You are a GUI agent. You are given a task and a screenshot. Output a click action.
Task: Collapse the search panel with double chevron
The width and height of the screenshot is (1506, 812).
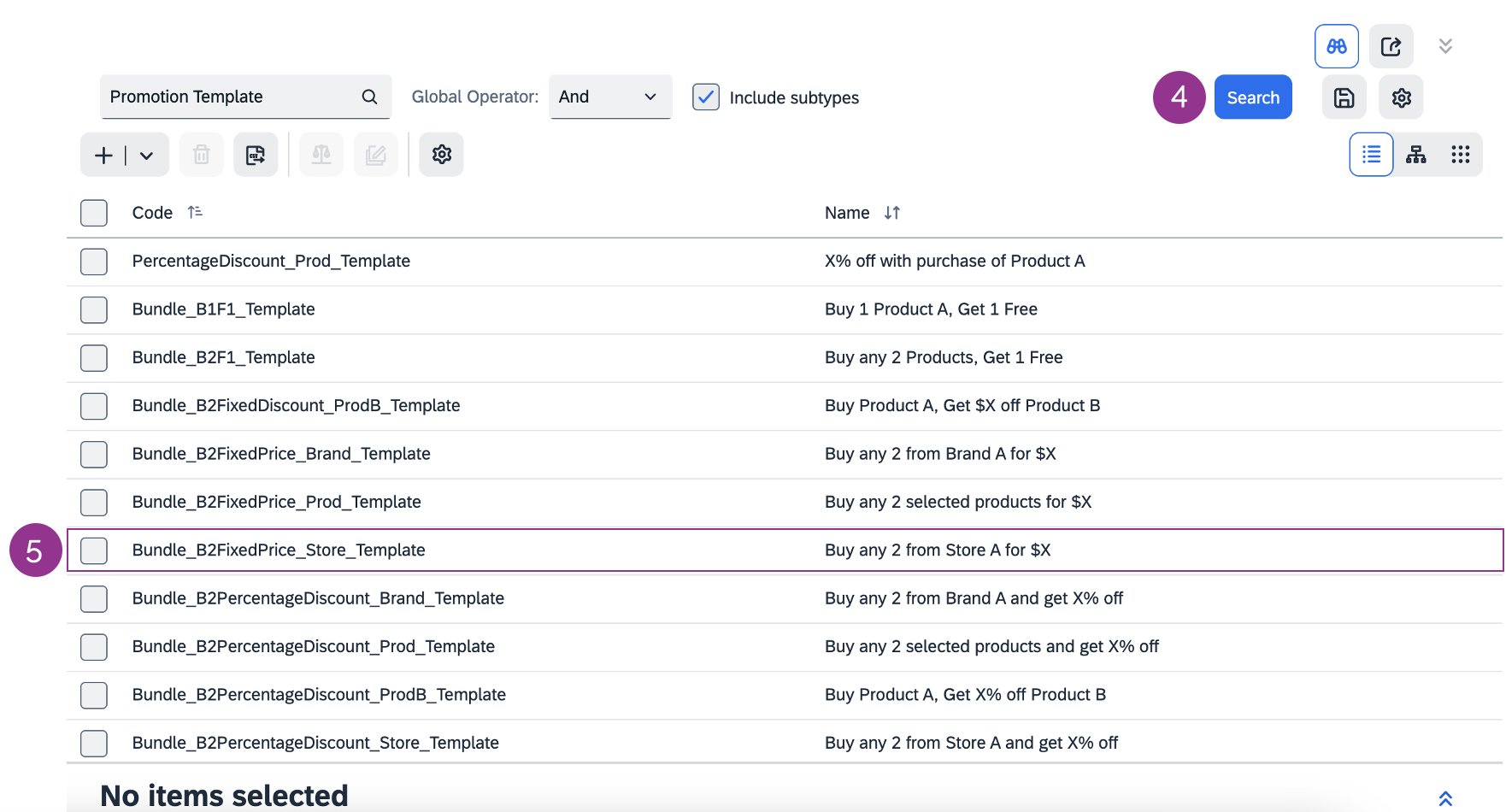[x=1445, y=46]
